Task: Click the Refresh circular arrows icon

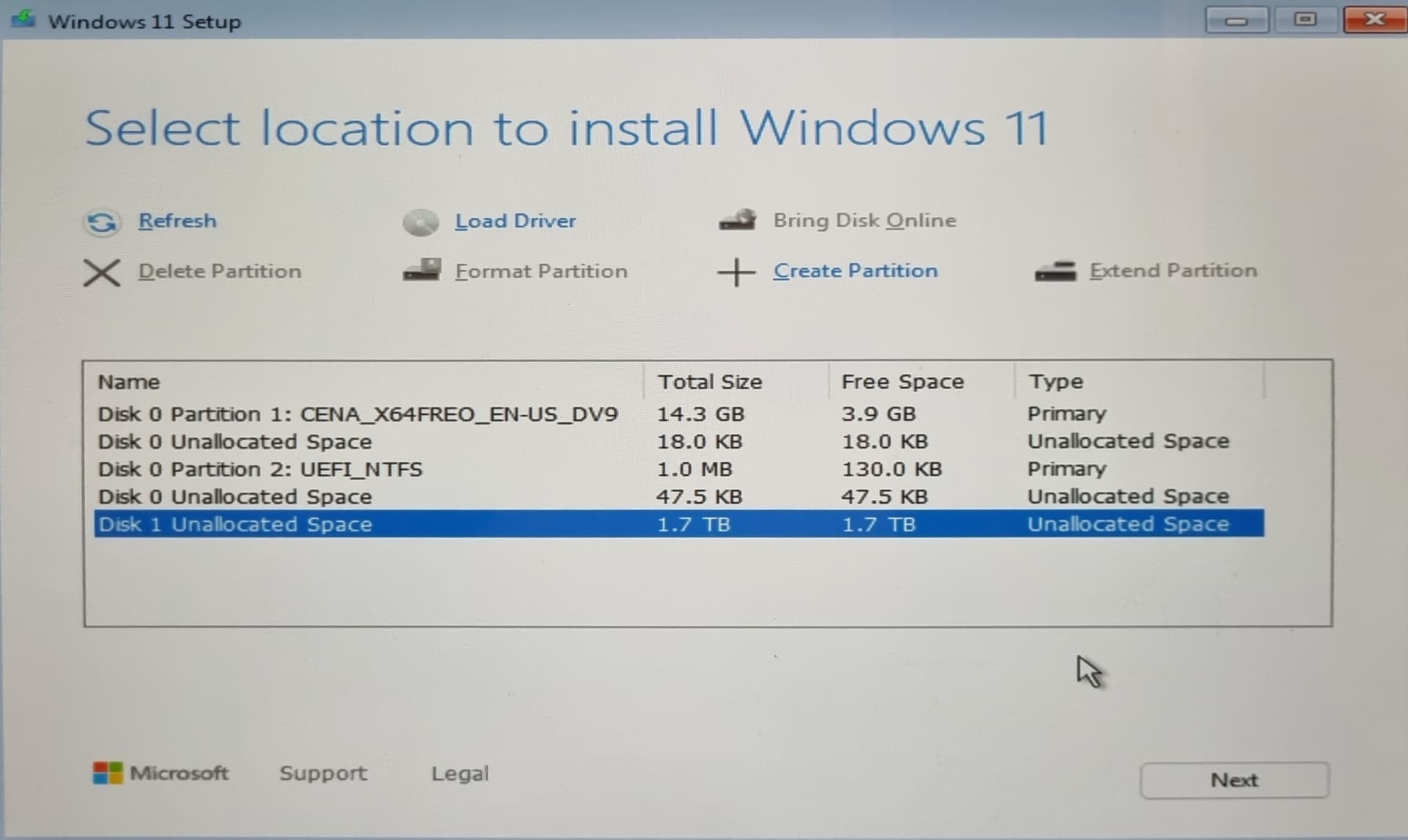Action: pos(101,222)
